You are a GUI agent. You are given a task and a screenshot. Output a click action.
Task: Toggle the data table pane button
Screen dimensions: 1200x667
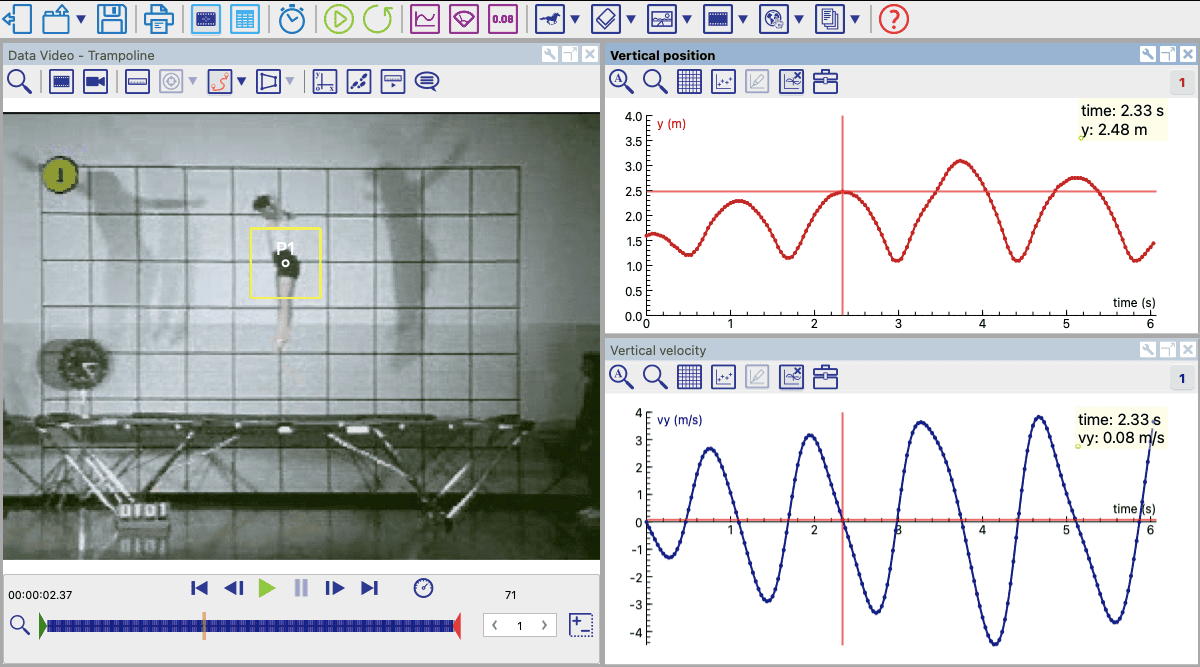click(x=243, y=18)
